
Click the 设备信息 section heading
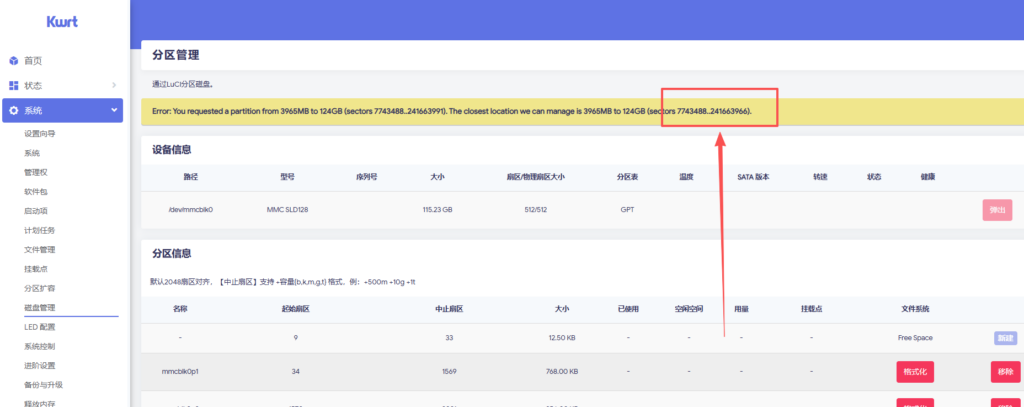point(172,150)
